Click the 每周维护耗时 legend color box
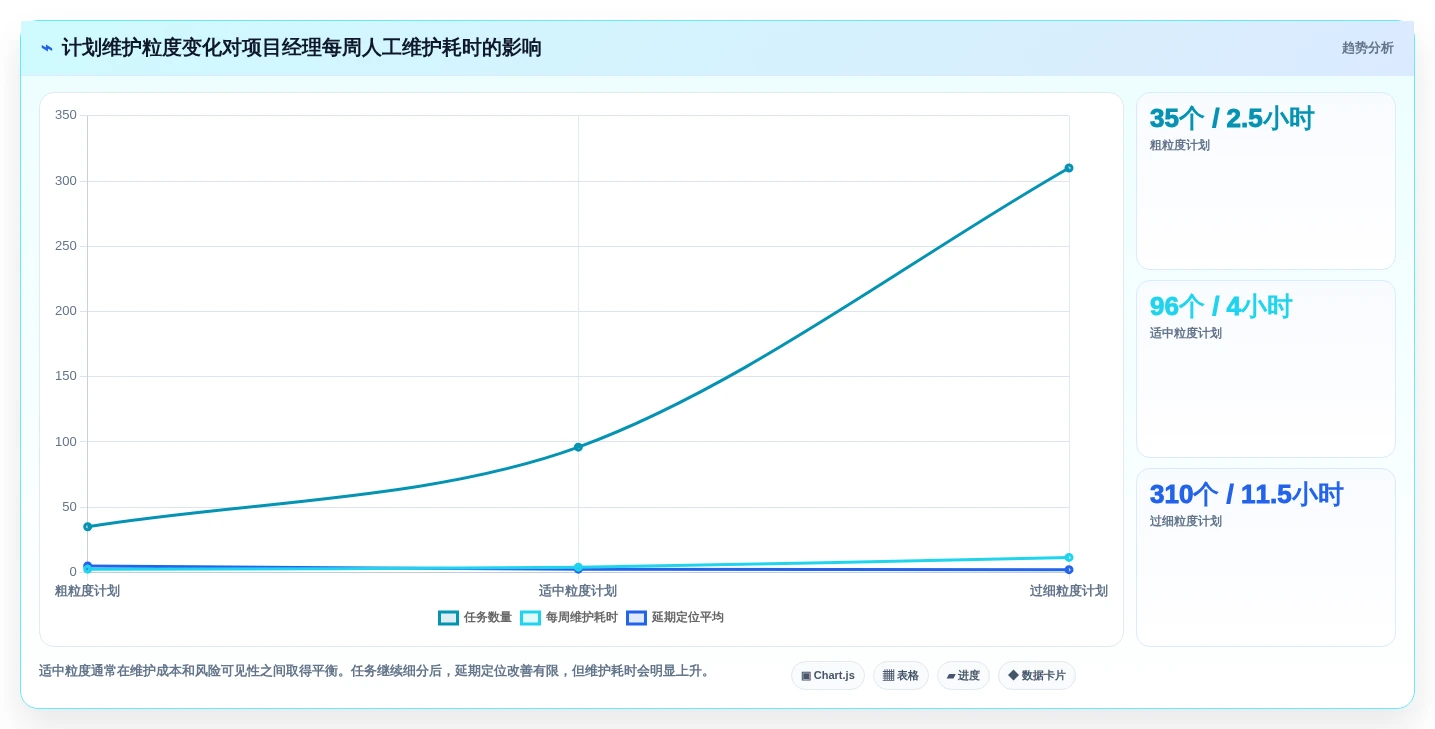Screen dimensions: 1435x729 pyautogui.click(x=530, y=618)
